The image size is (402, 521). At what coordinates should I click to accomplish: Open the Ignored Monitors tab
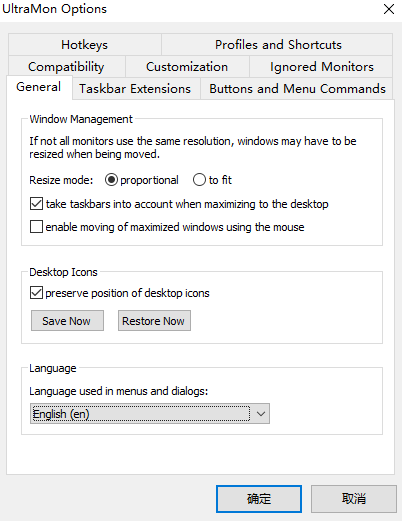(x=321, y=67)
